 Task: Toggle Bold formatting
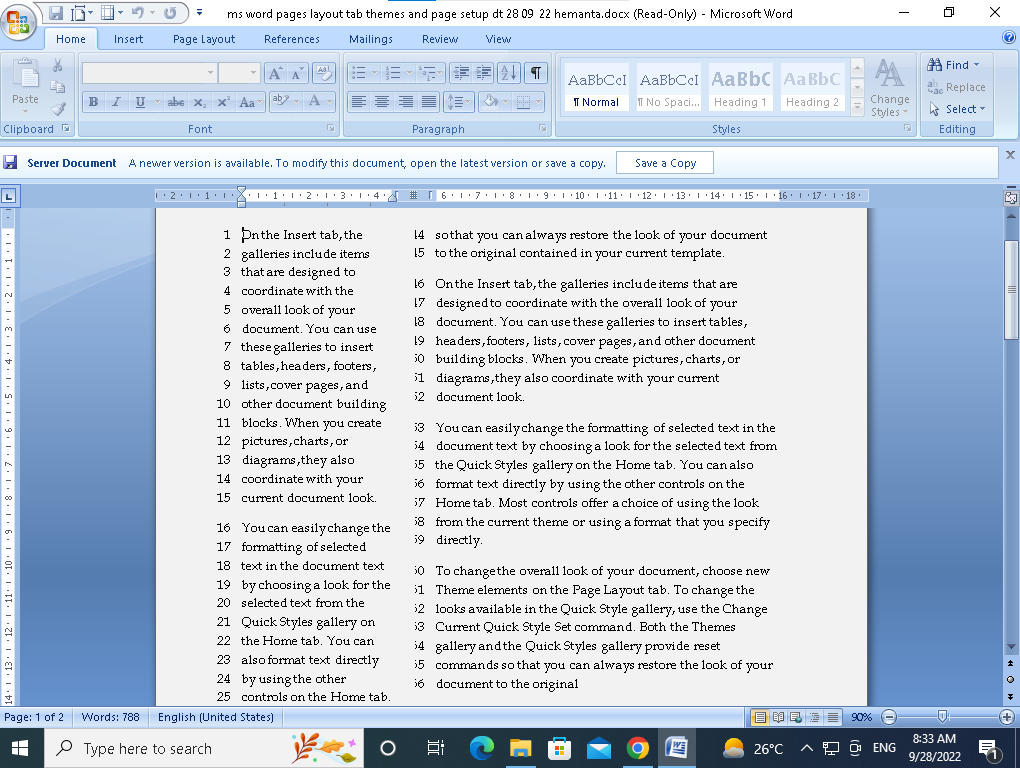pos(94,102)
